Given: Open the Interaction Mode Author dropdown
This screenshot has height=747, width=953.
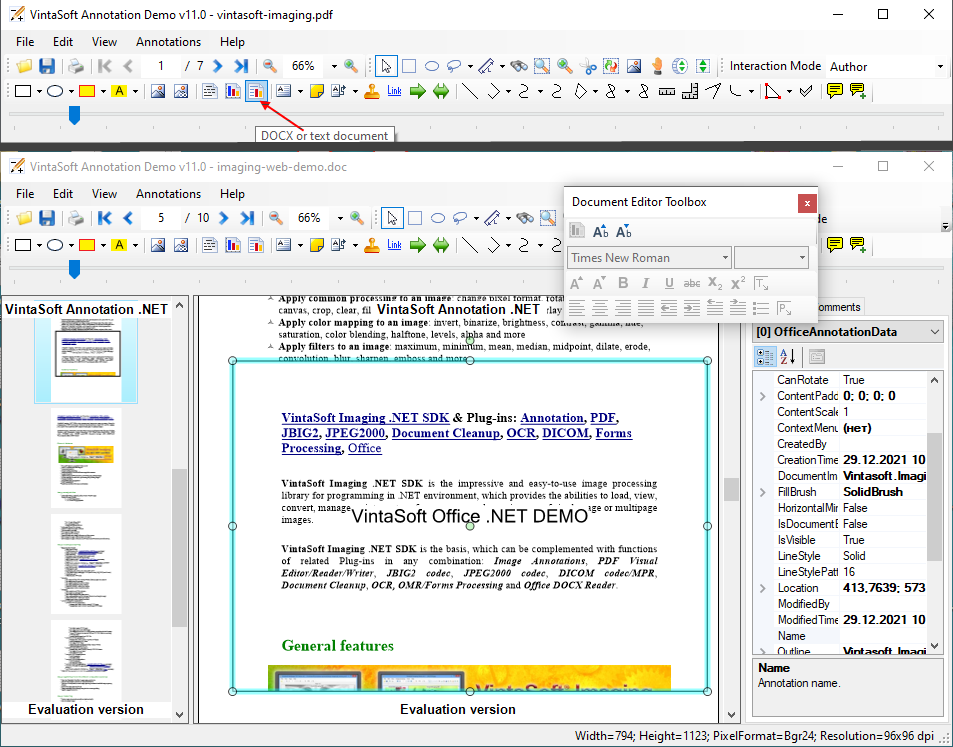Looking at the screenshot, I should coord(940,67).
